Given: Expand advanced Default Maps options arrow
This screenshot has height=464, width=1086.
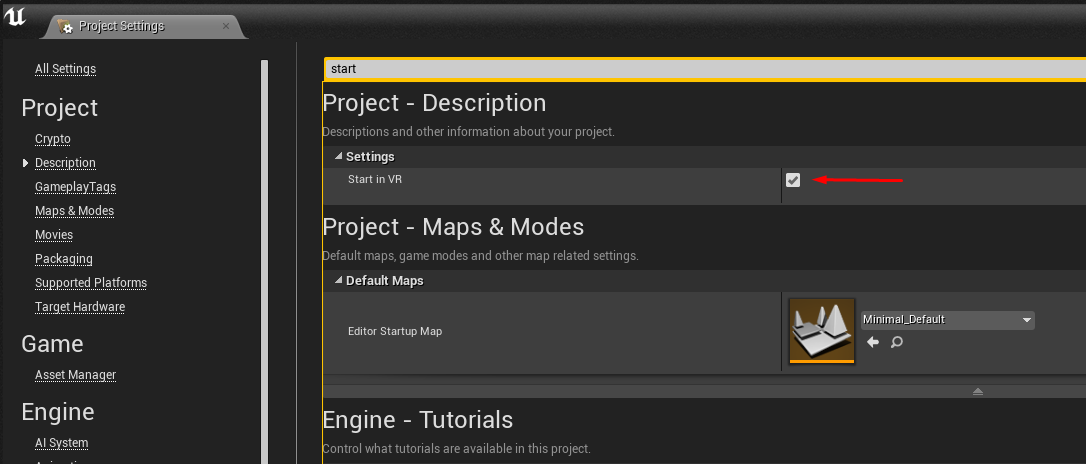Looking at the screenshot, I should tap(977, 391).
